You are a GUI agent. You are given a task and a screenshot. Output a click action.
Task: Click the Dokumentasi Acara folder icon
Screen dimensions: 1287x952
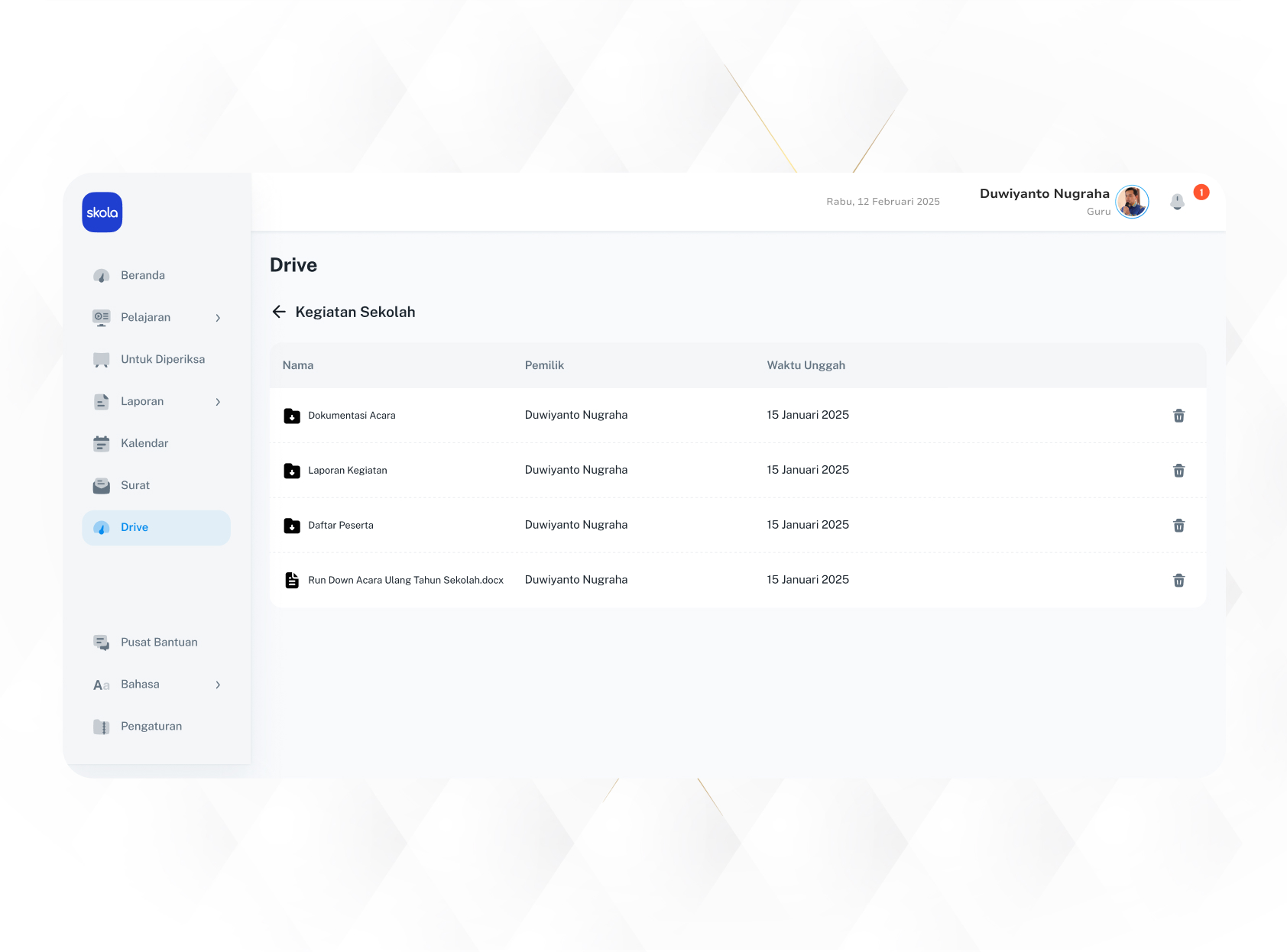click(x=292, y=416)
